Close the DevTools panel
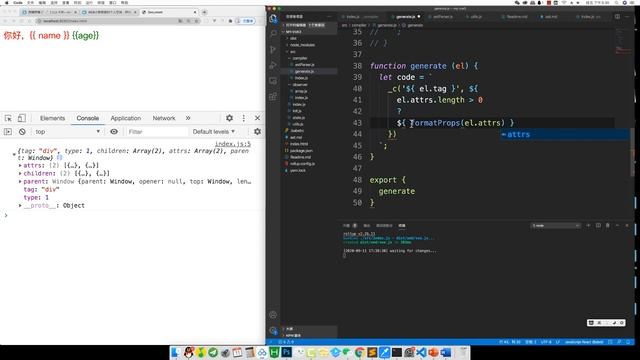The width and height of the screenshot is (640, 360). tap(257, 118)
